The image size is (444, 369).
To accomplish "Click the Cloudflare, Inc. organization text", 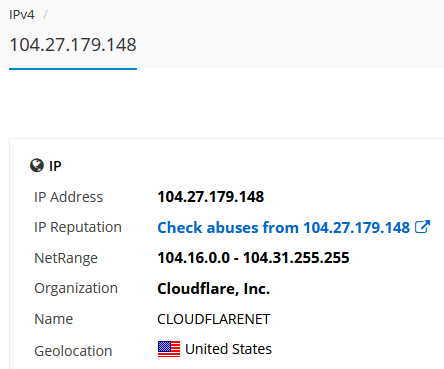I will click(x=213, y=289).
